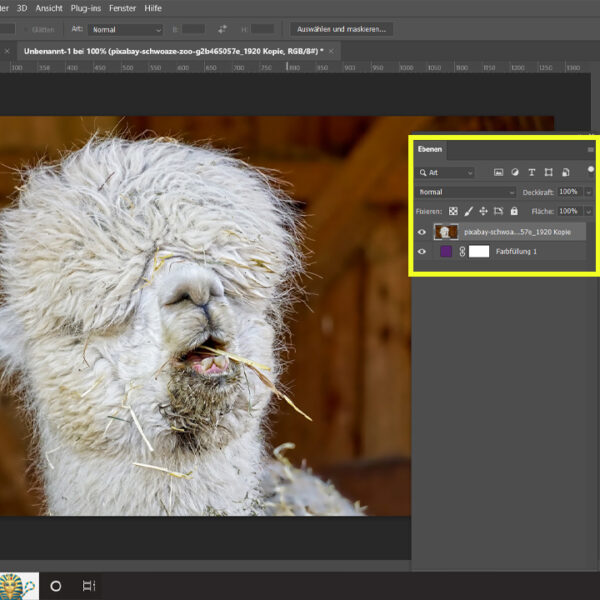The width and height of the screenshot is (600, 600).
Task: Open Windows Task View in taskbar
Action: (88, 586)
